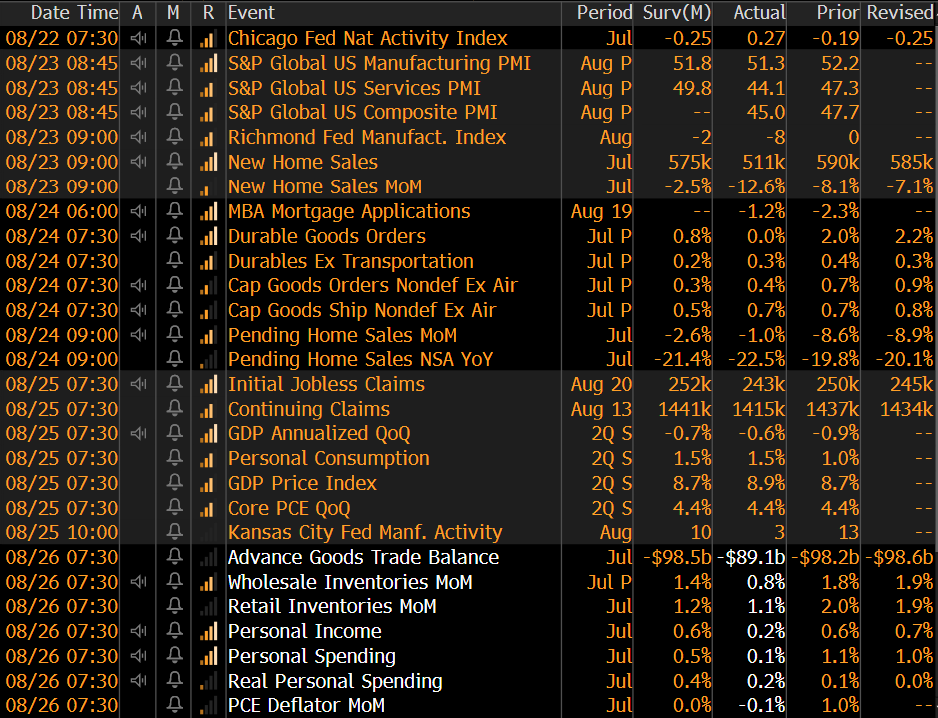Click the Event column header
Viewport: 938px width, 718px height.
(x=252, y=13)
